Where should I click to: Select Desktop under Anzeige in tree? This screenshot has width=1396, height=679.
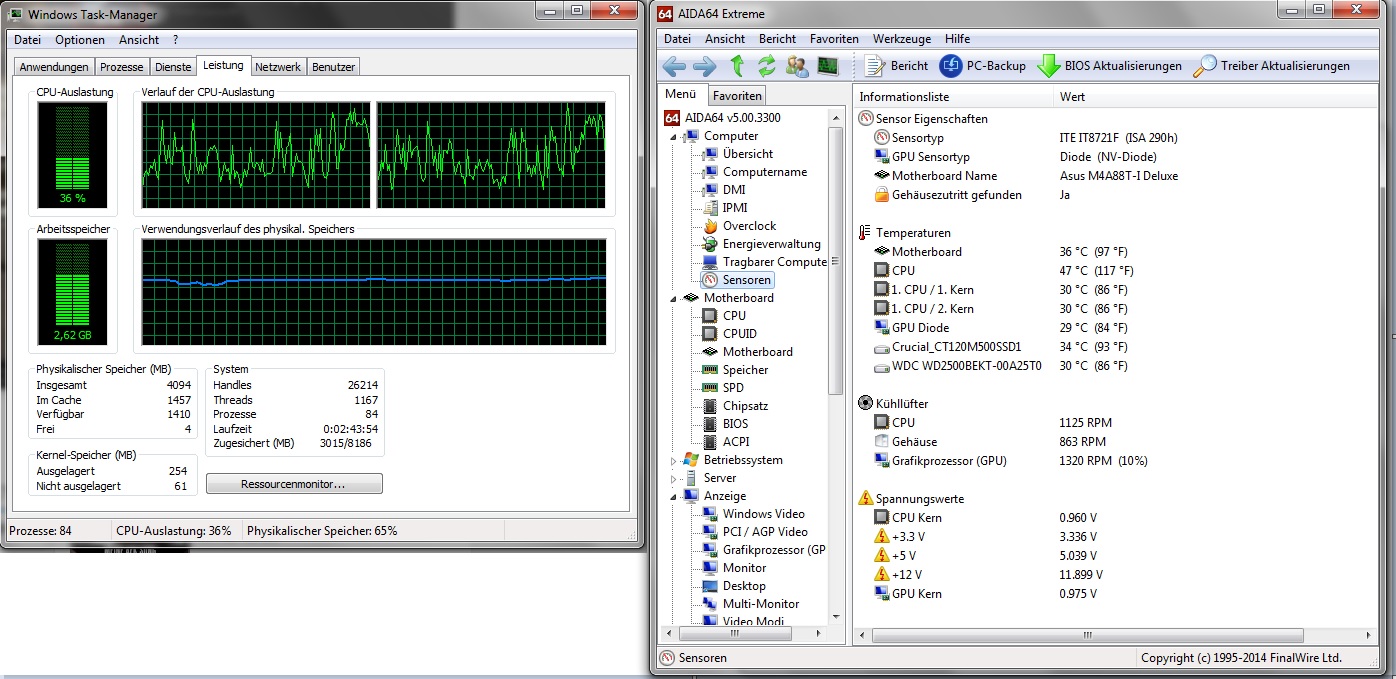point(744,586)
